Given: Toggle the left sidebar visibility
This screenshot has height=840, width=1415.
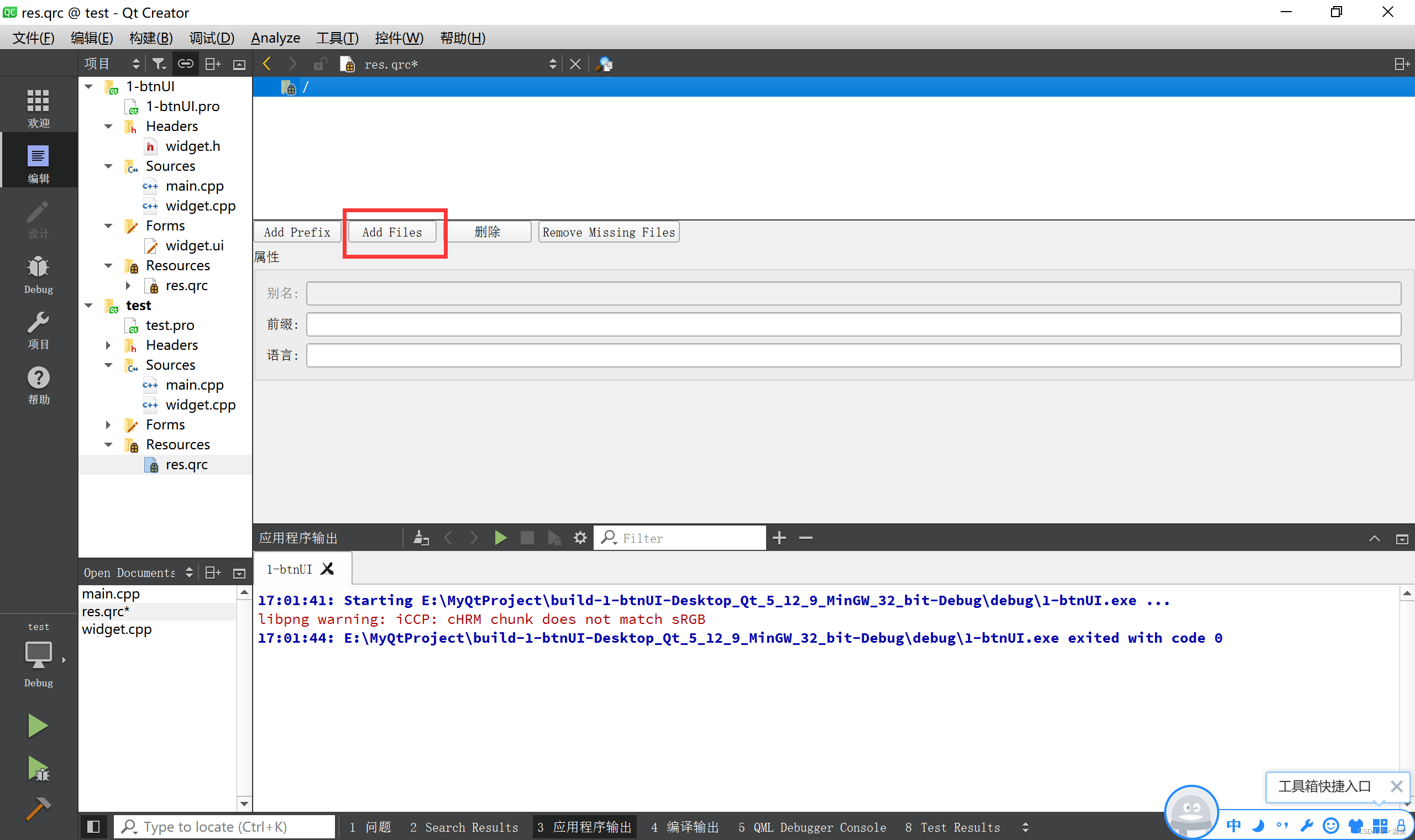Looking at the screenshot, I should [93, 827].
